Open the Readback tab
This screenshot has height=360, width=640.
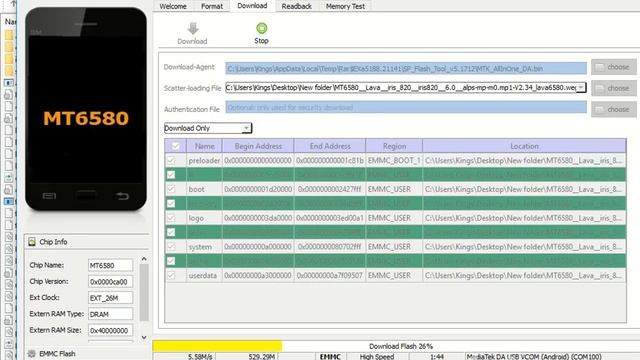tap(297, 6)
